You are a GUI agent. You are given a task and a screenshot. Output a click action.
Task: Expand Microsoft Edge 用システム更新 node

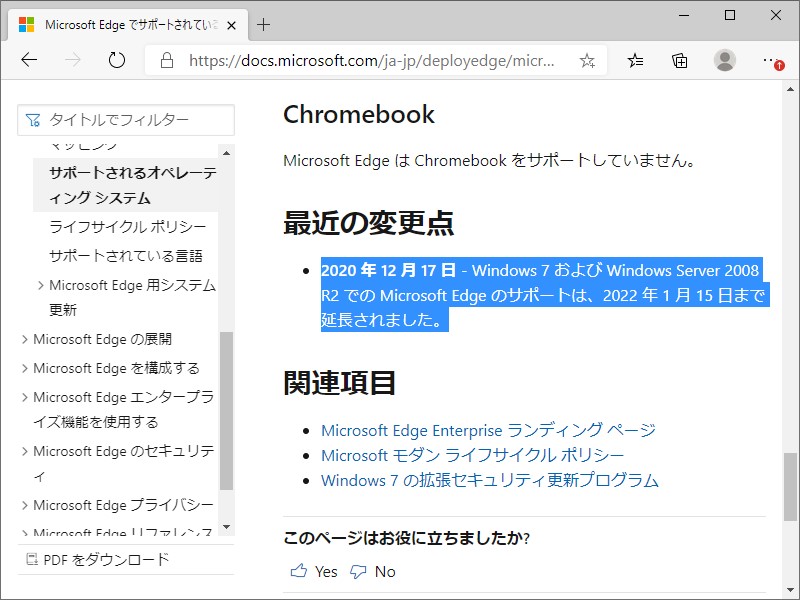pos(41,285)
